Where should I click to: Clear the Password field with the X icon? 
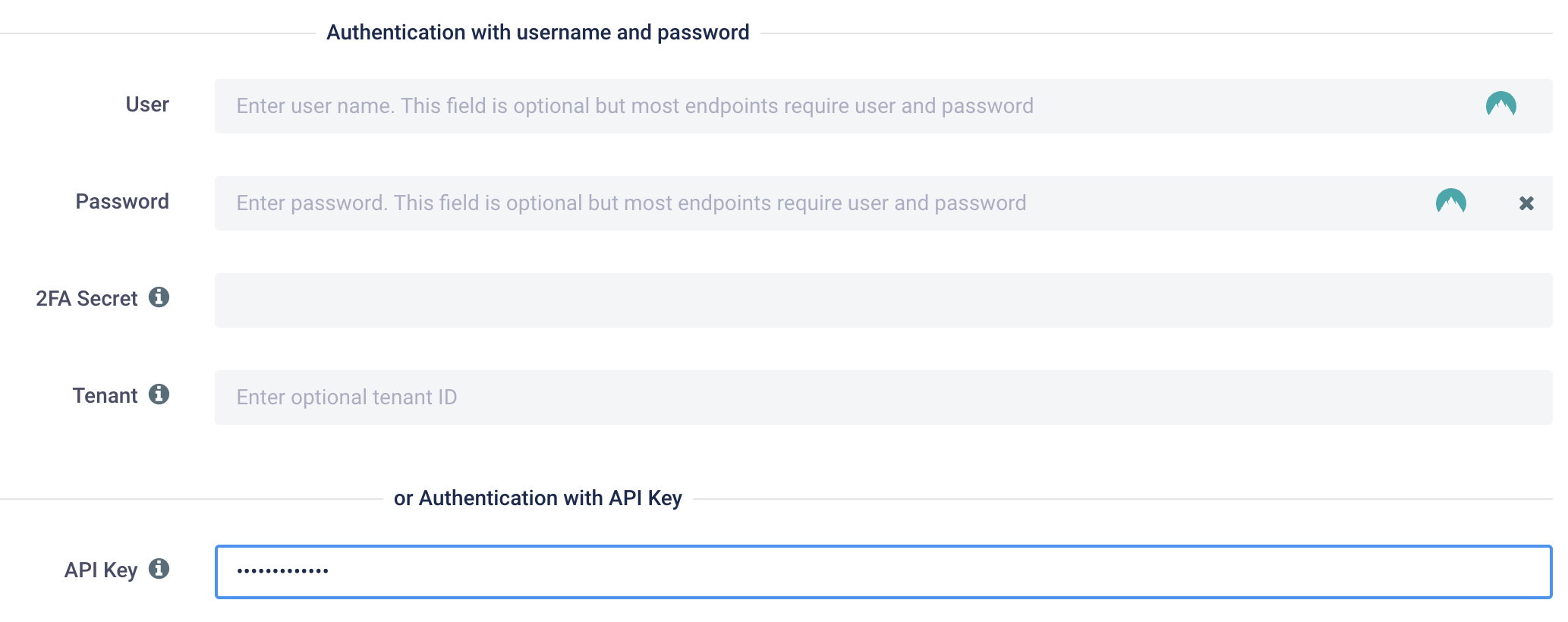coord(1526,203)
